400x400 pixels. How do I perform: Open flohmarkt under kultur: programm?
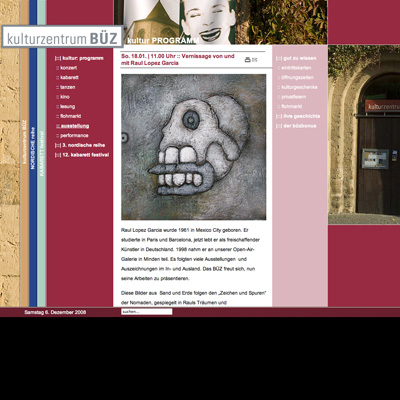click(x=69, y=116)
